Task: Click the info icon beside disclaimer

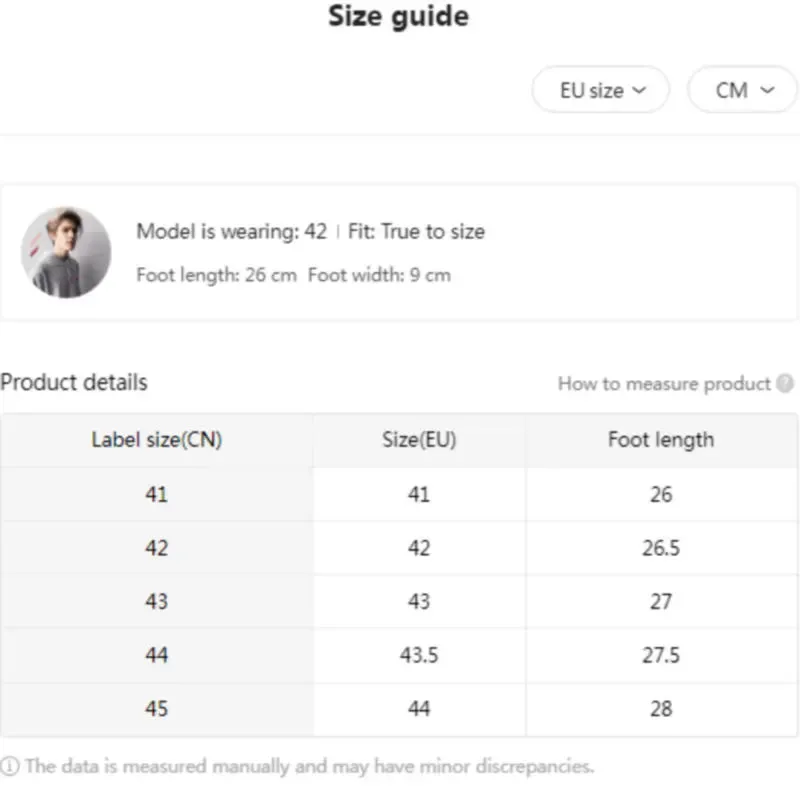Action: tap(10, 766)
